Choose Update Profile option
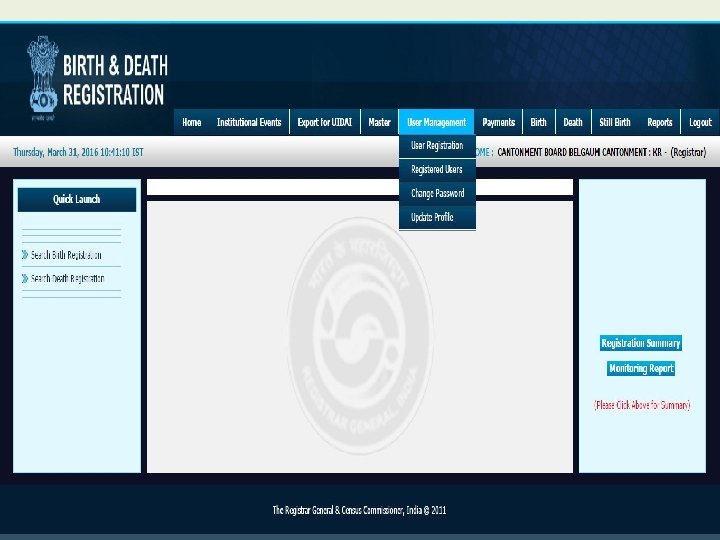This screenshot has width=720, height=540. (x=437, y=218)
